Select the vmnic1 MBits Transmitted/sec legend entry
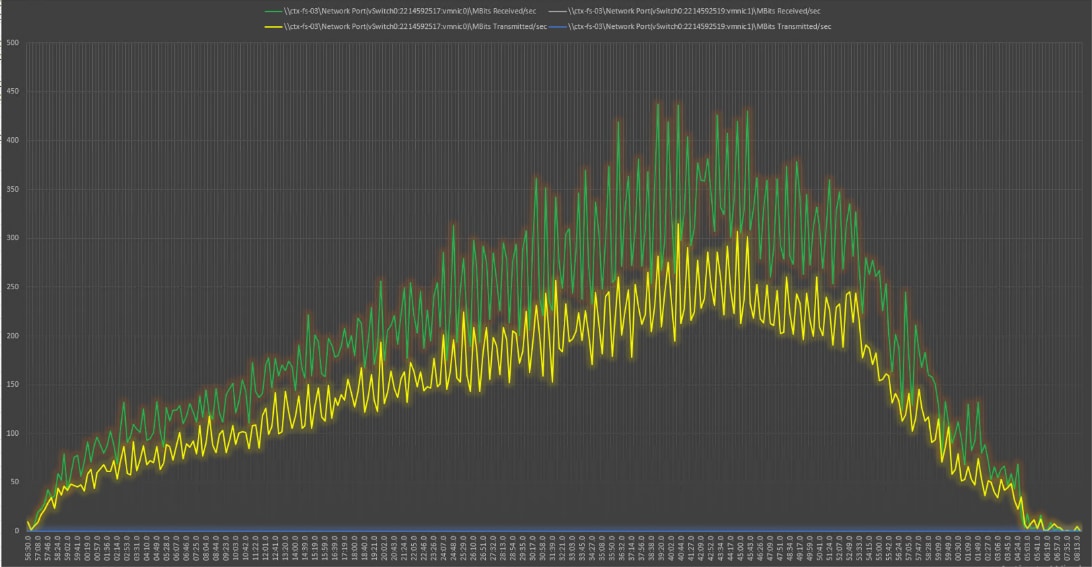 690,26
